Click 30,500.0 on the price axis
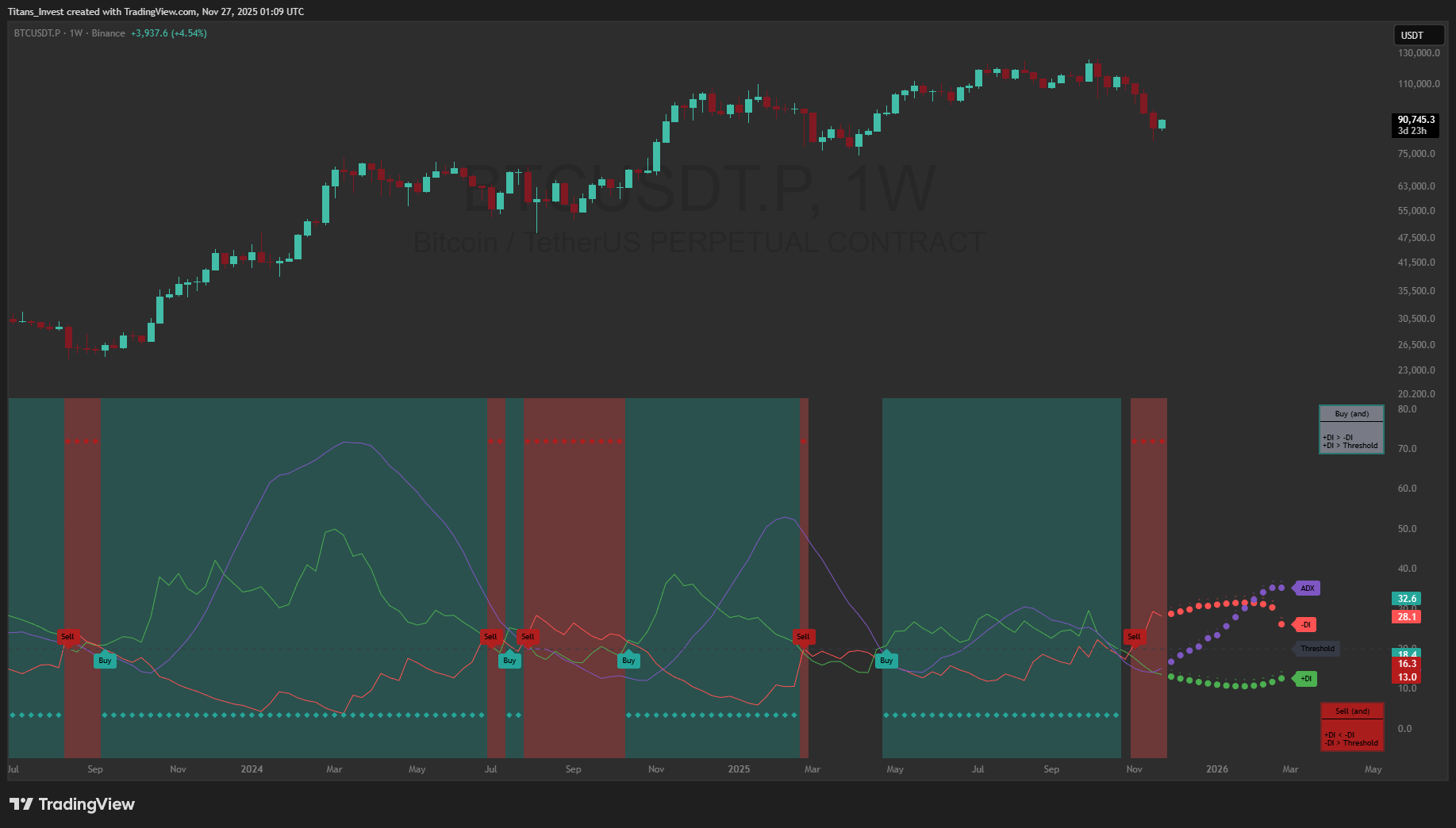 pyautogui.click(x=1416, y=319)
